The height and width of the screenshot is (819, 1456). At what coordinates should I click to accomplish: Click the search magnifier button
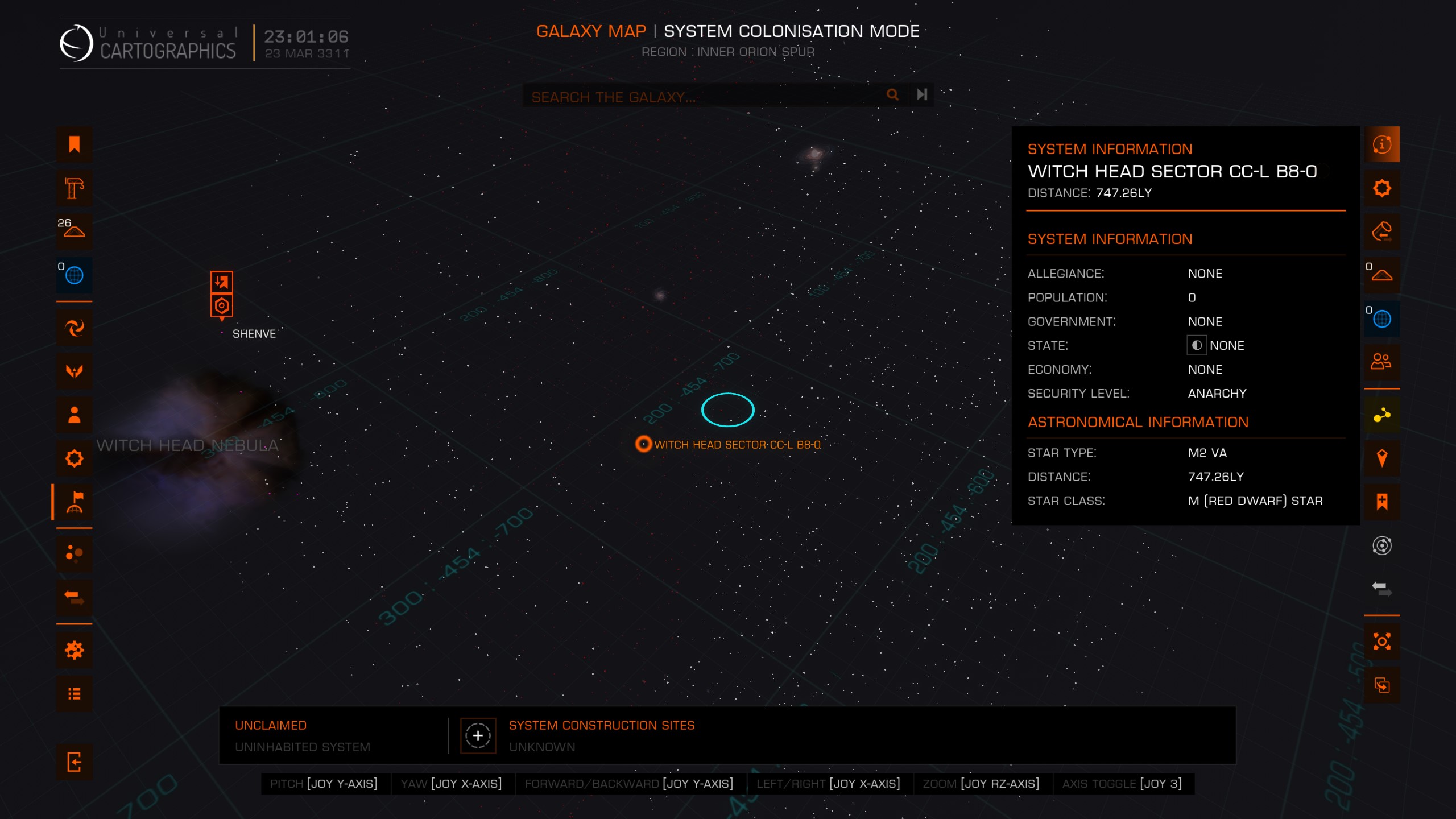(x=893, y=95)
